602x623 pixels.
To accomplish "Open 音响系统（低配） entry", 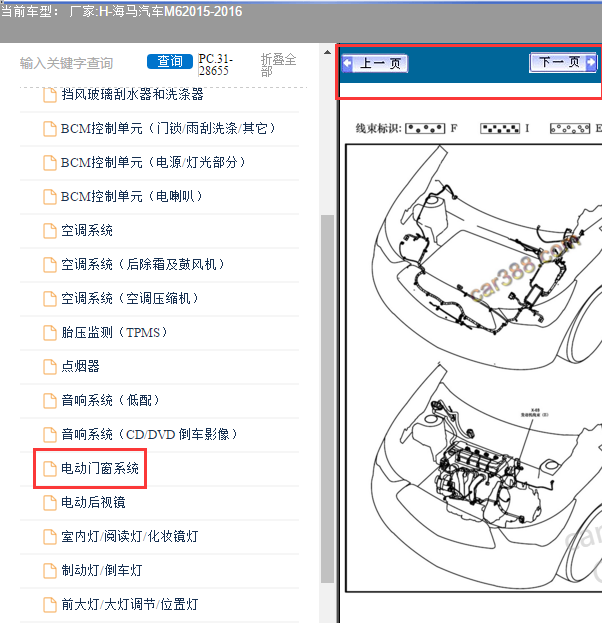I will coord(110,400).
